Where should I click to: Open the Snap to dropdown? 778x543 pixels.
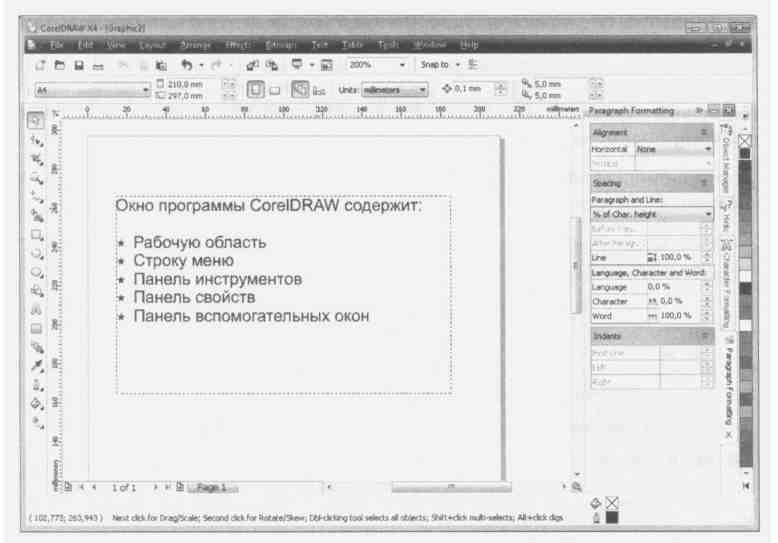coord(458,65)
